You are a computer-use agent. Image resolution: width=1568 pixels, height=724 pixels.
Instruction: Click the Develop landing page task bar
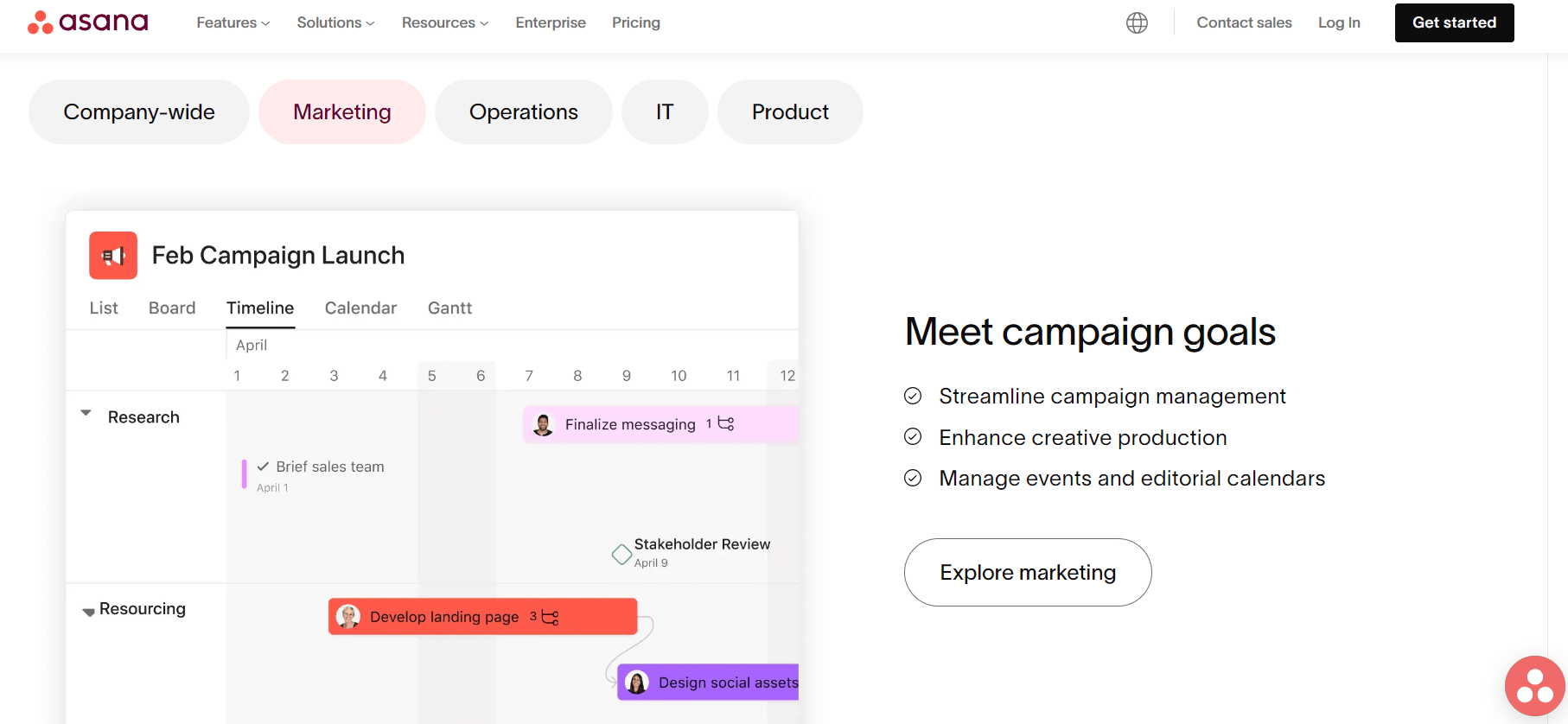[x=482, y=616]
